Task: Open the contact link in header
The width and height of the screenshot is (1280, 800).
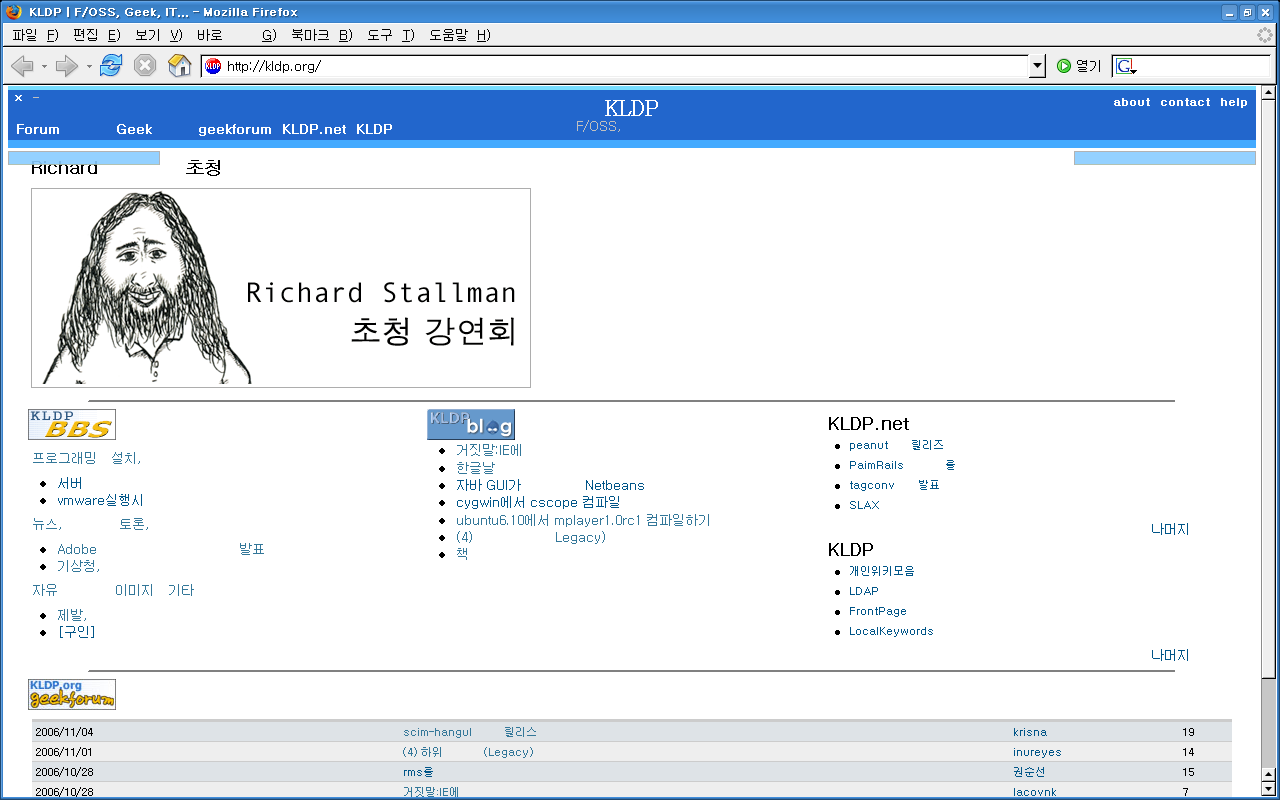Action: 1185,102
